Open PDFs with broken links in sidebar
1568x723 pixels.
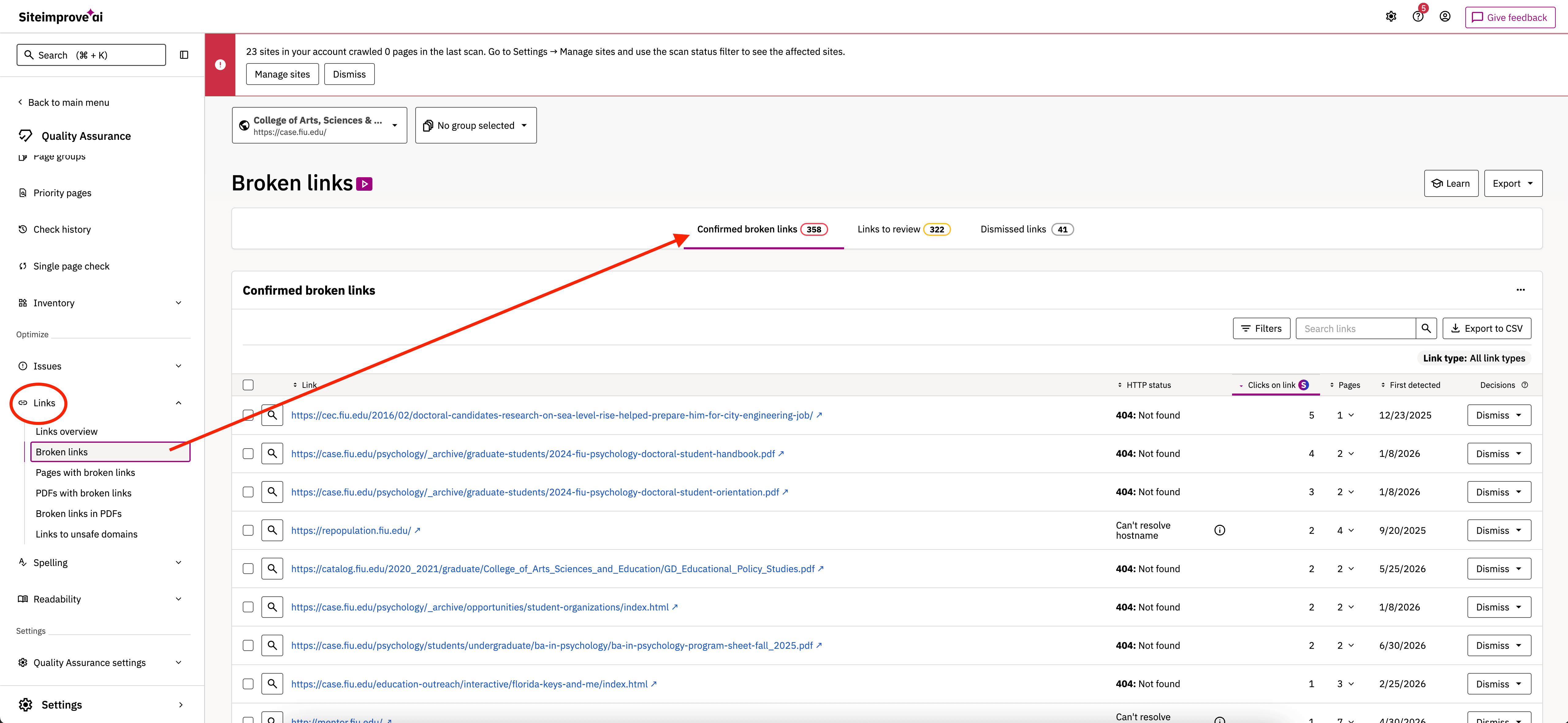[83, 493]
